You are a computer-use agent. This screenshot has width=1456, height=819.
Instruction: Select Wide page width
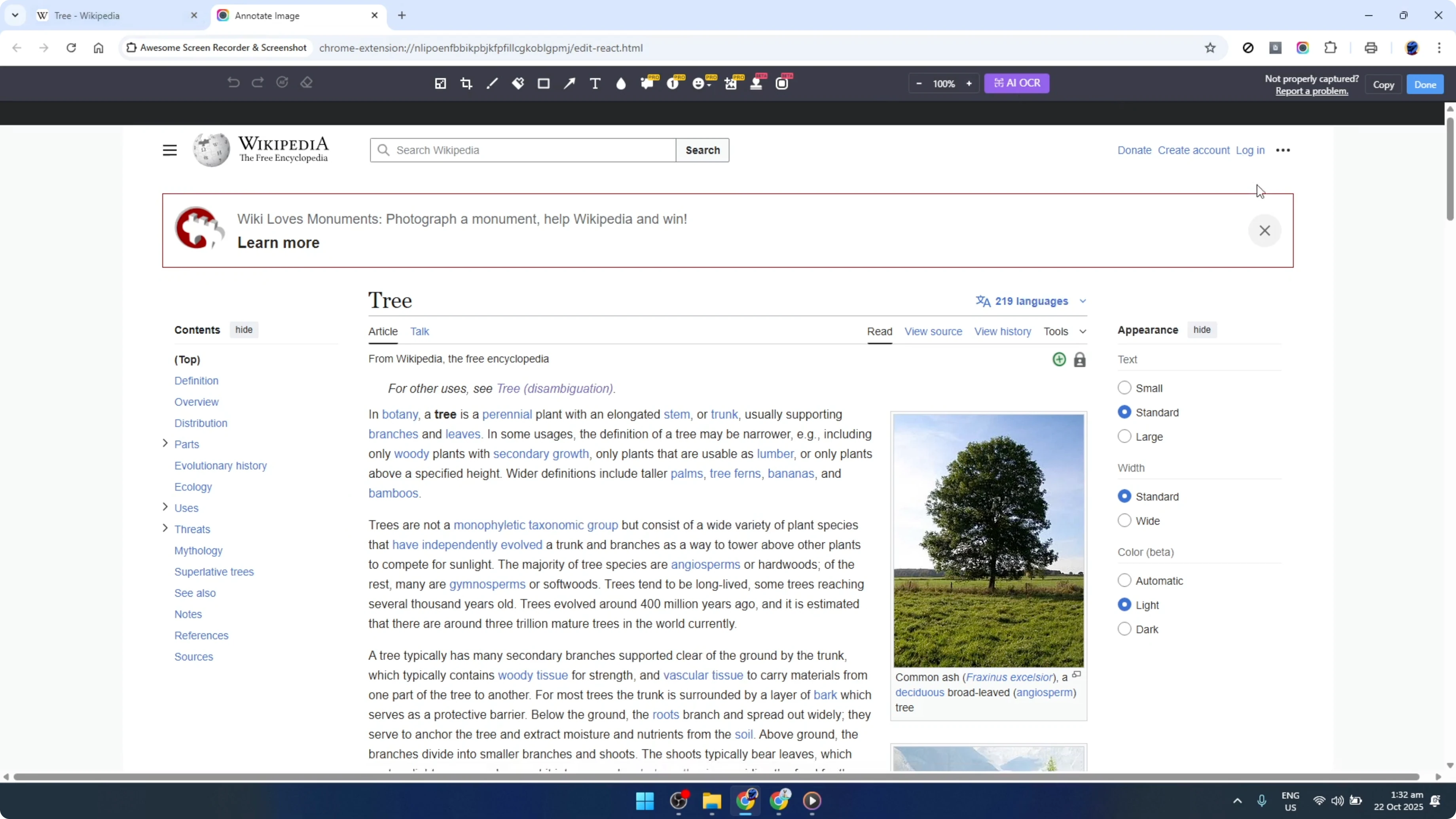[1125, 520]
